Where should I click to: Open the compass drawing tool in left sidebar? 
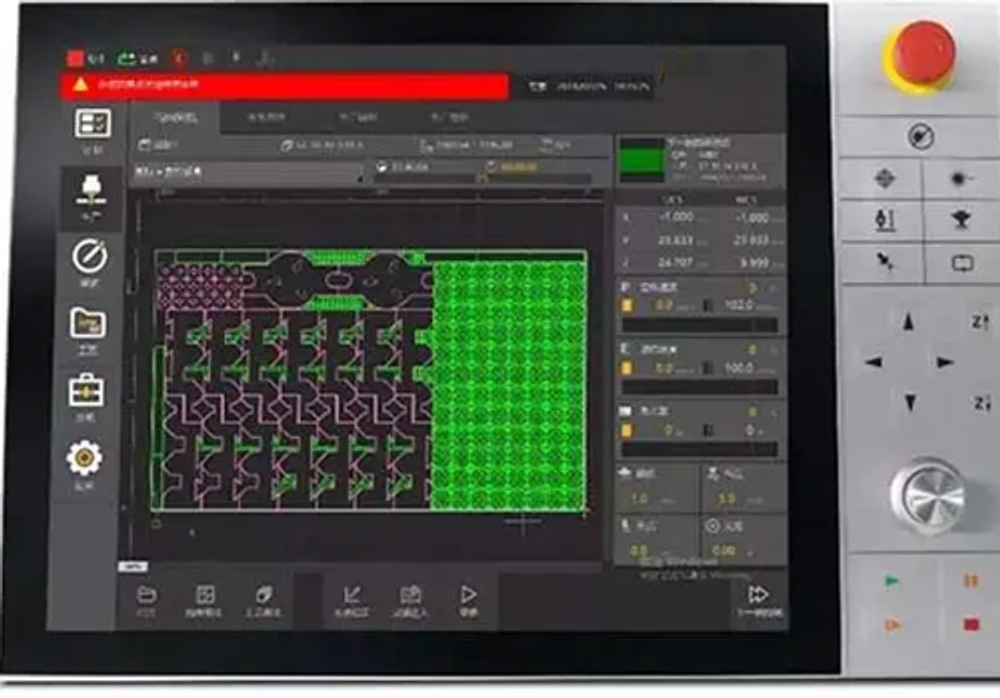[x=90, y=256]
